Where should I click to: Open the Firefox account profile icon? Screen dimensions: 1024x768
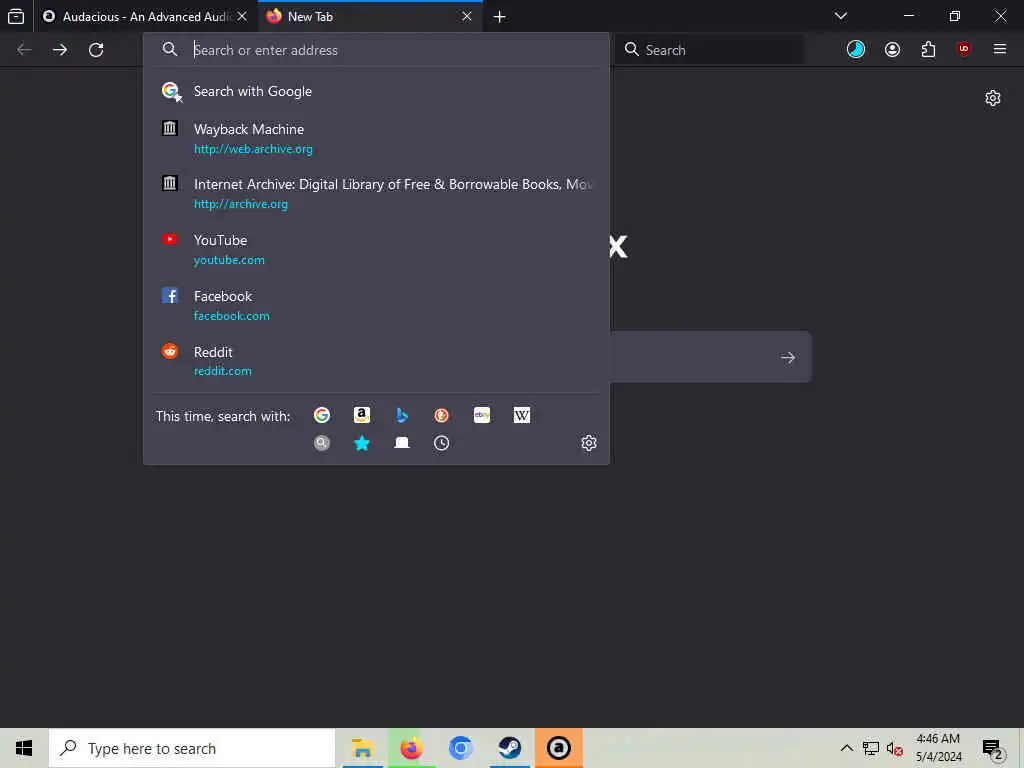(x=892, y=50)
